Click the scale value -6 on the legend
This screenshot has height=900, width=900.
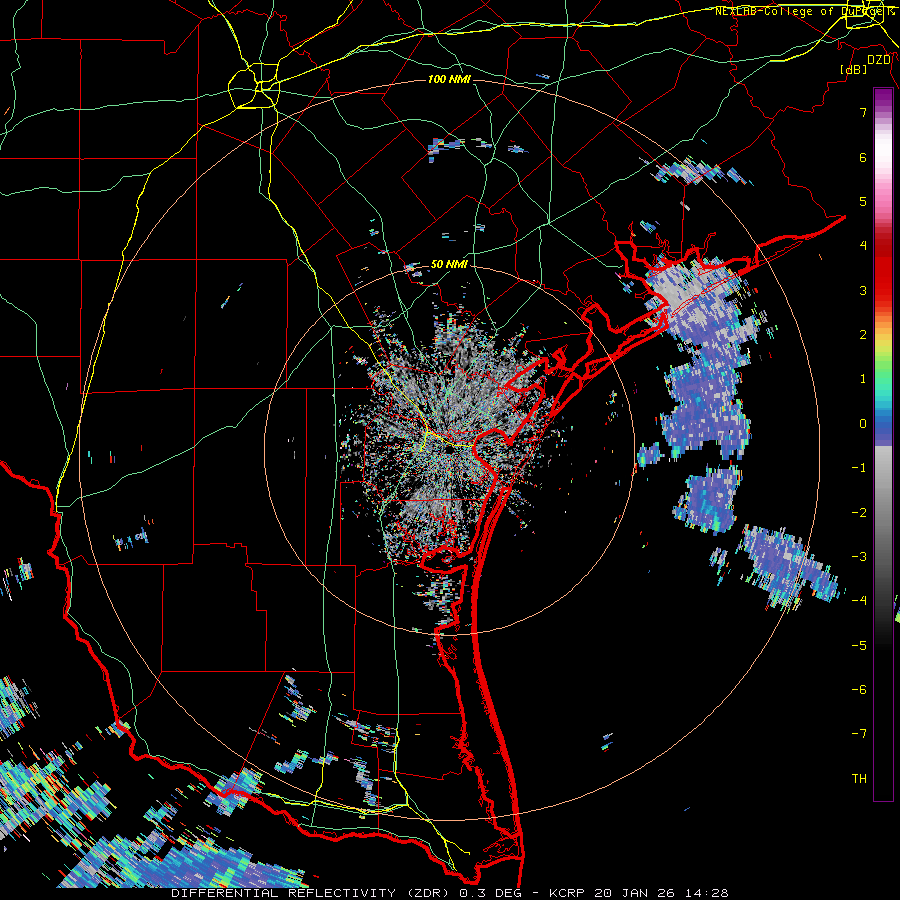point(859,689)
